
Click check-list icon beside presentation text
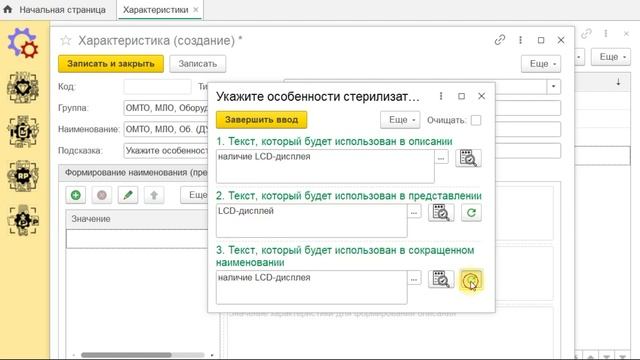pos(441,212)
